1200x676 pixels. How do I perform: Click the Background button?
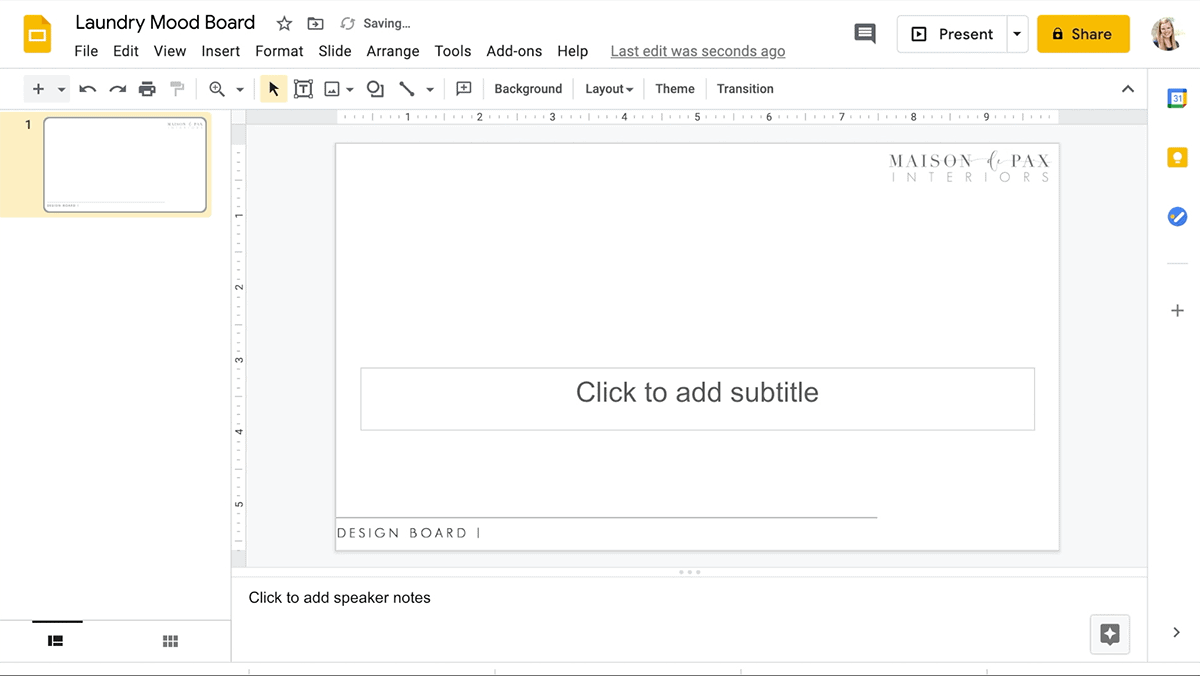[528, 89]
